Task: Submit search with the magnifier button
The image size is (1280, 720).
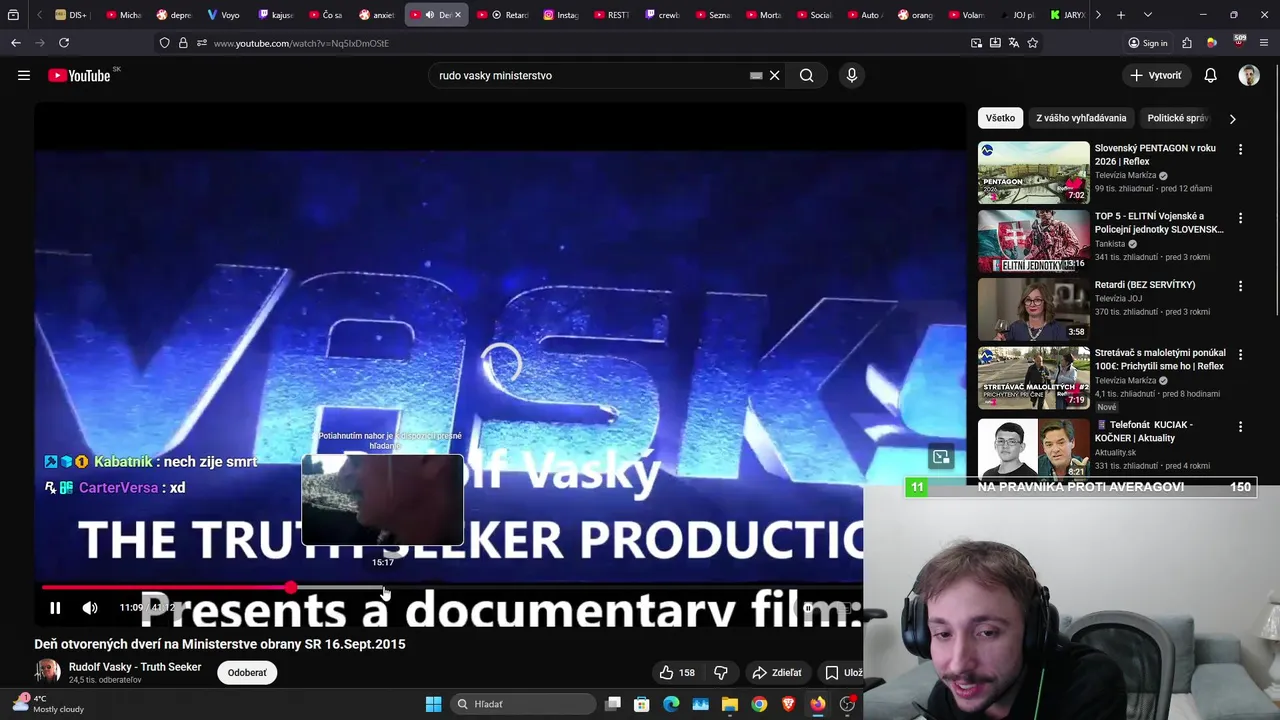Action: pos(806,75)
